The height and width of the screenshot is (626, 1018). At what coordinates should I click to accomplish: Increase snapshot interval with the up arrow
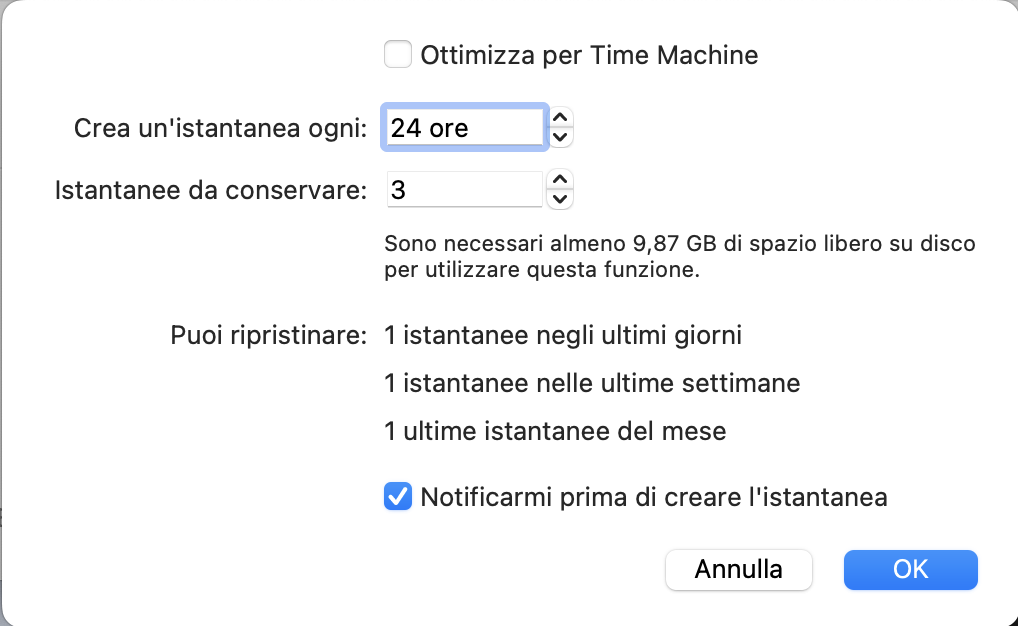tap(561, 117)
